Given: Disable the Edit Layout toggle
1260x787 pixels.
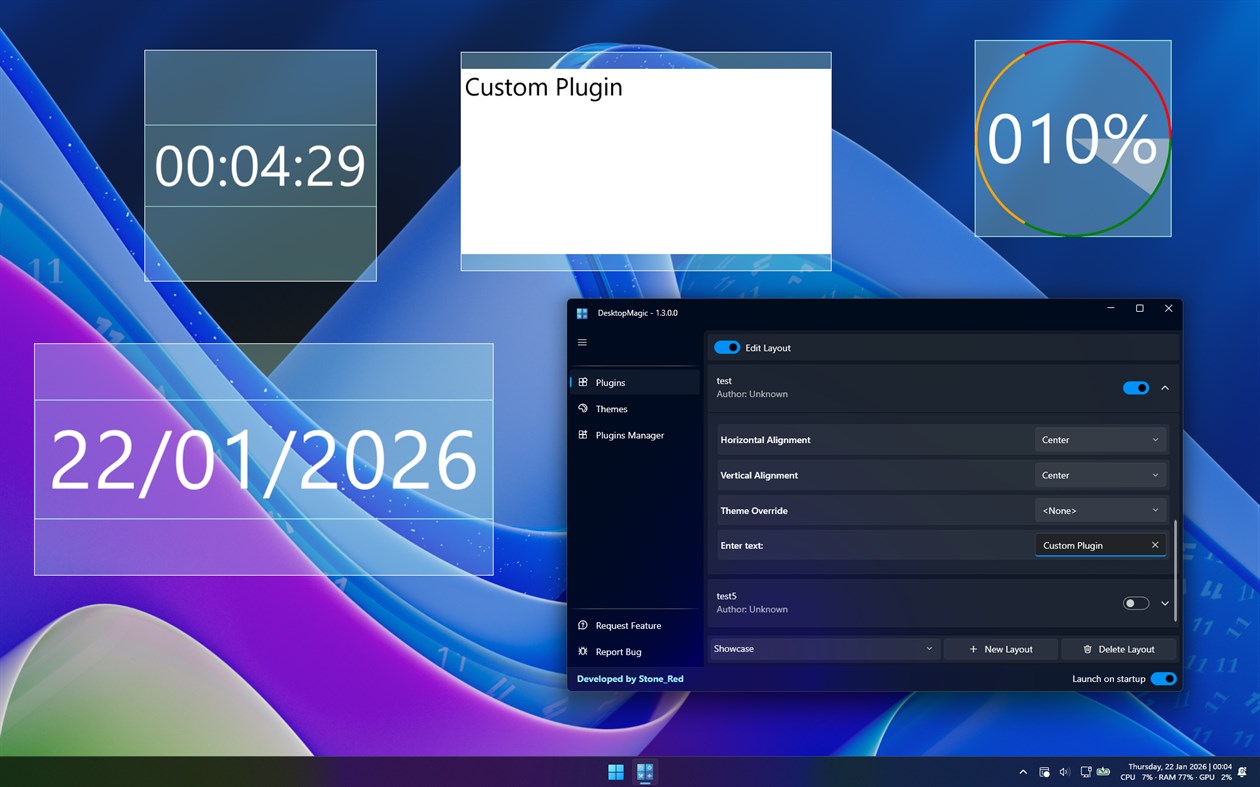Looking at the screenshot, I should point(726,347).
